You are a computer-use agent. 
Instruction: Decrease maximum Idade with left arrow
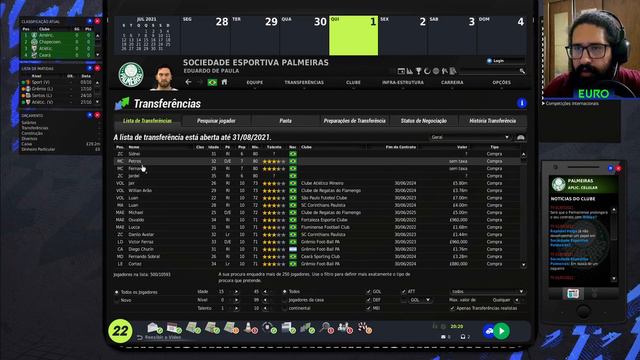click(265, 292)
